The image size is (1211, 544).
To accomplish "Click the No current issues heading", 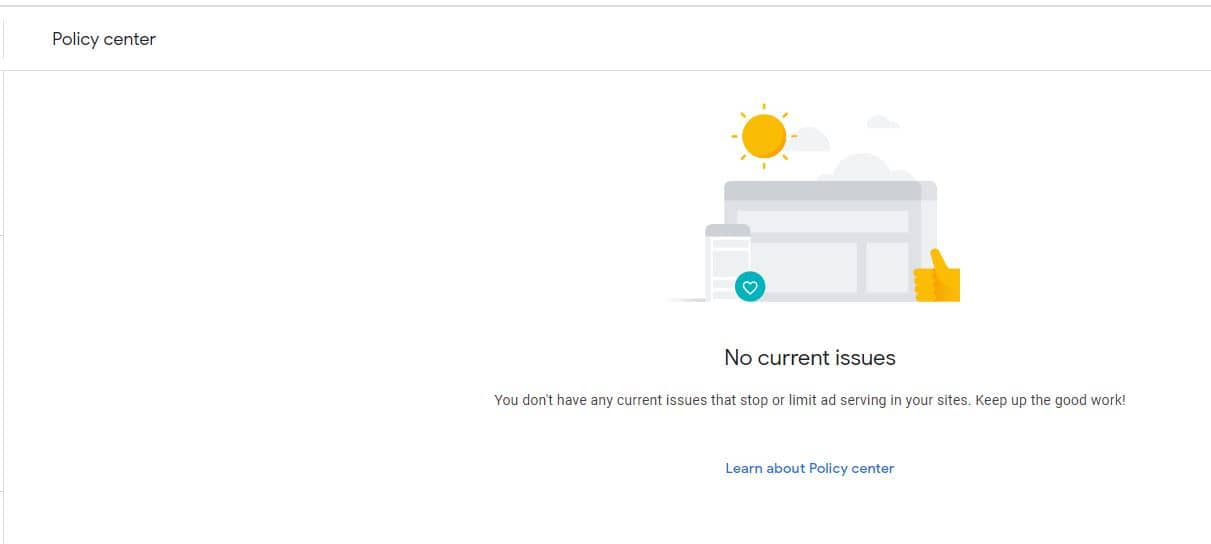I will pos(810,357).
